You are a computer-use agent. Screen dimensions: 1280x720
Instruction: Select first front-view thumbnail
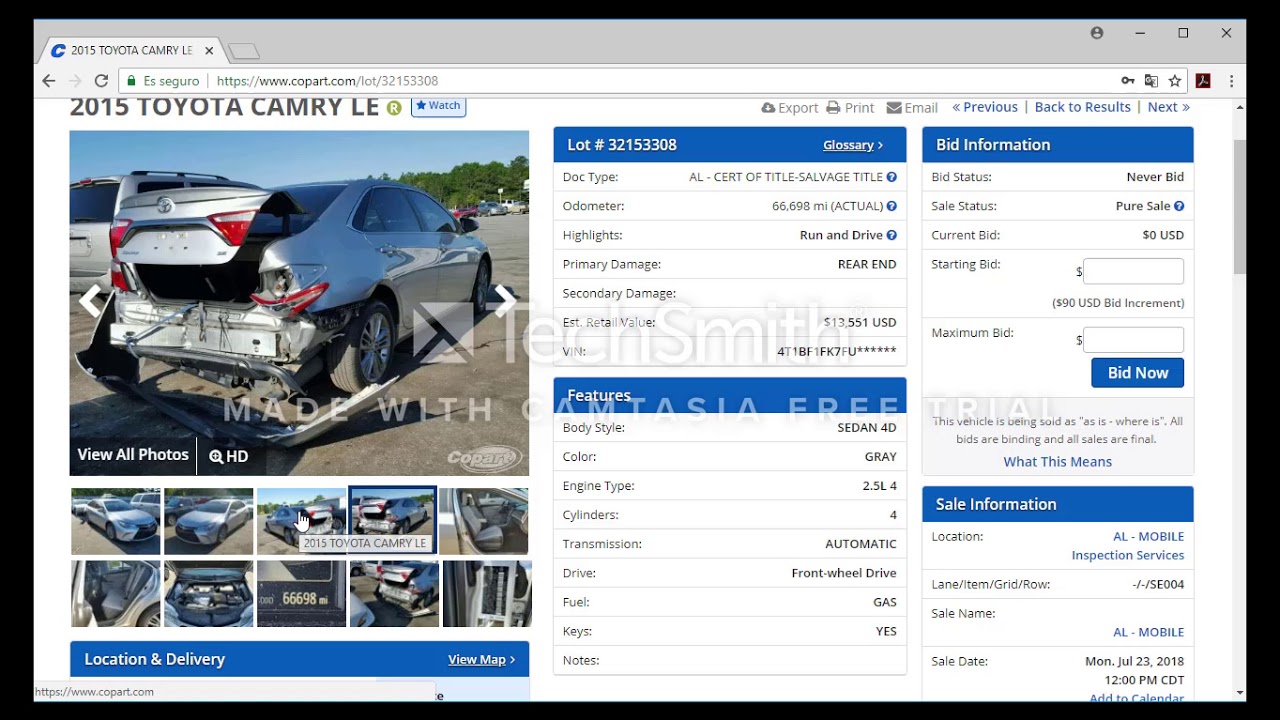pyautogui.click(x=115, y=521)
